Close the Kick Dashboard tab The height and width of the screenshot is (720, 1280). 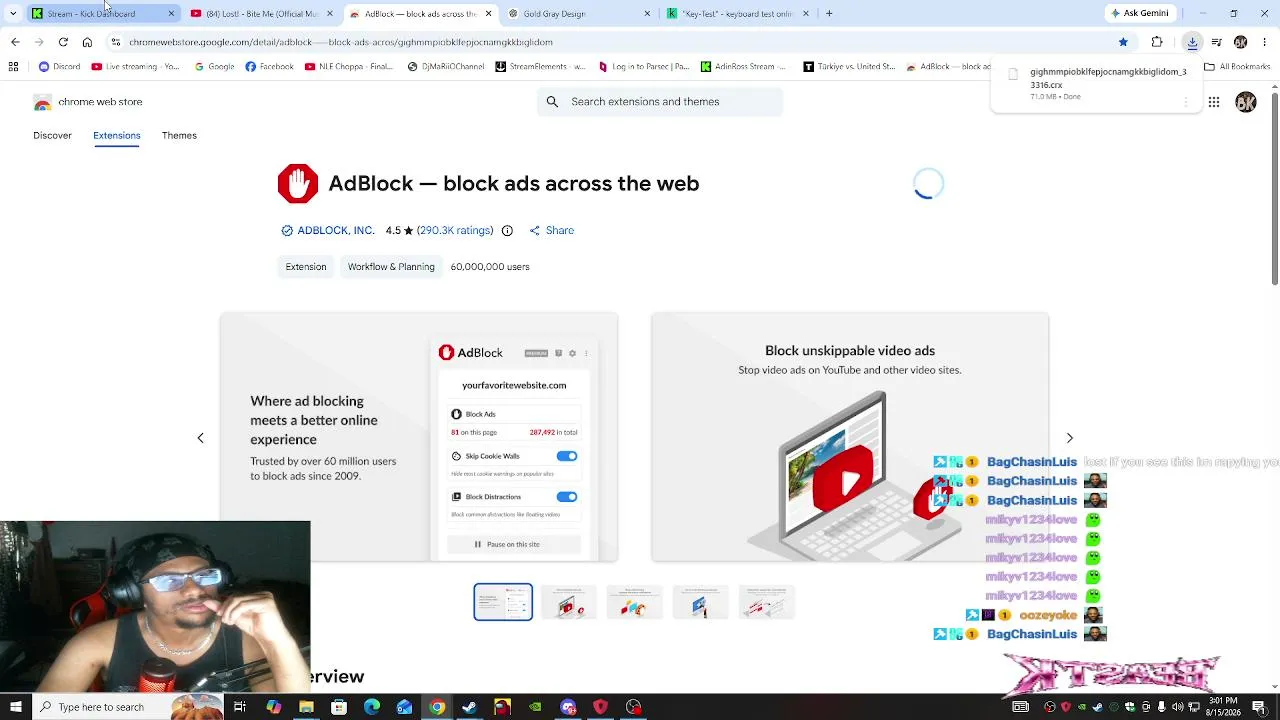[x=171, y=14]
